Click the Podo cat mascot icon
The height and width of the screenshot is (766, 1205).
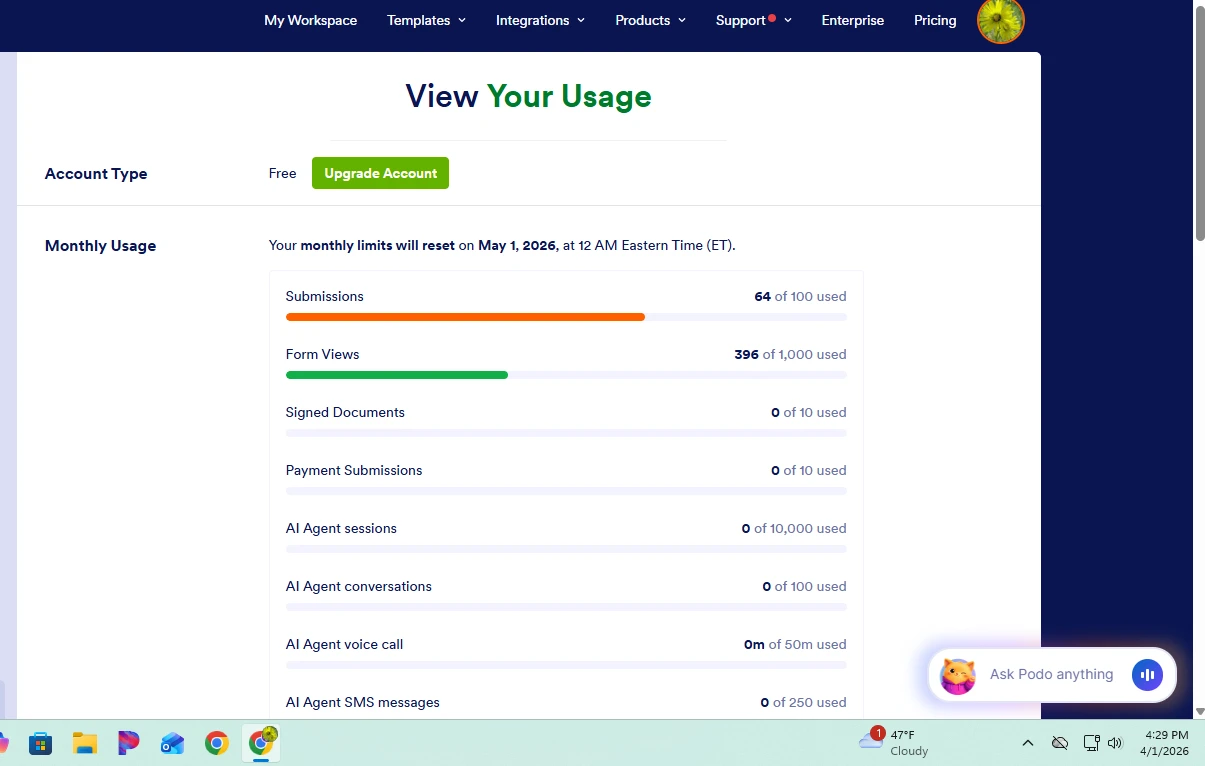958,675
